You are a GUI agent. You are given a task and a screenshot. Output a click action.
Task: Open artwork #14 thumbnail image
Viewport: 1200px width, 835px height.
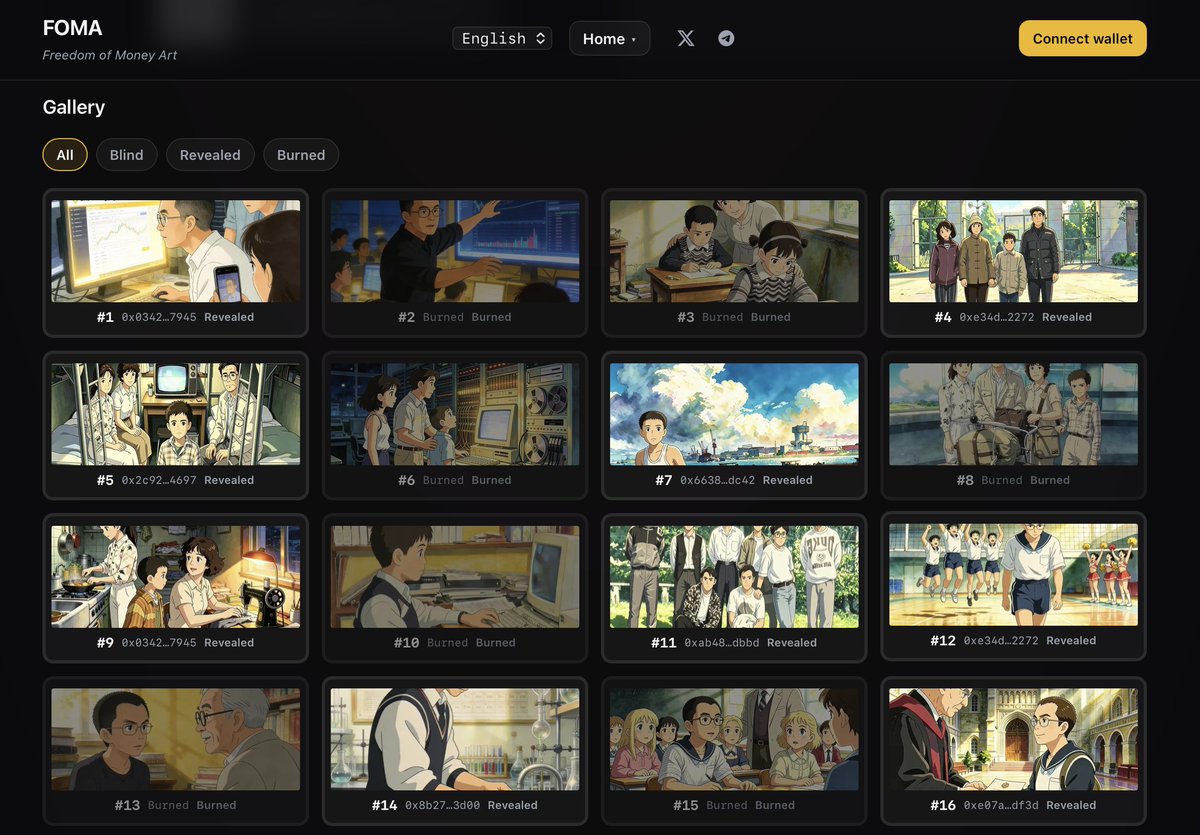[x=455, y=739]
